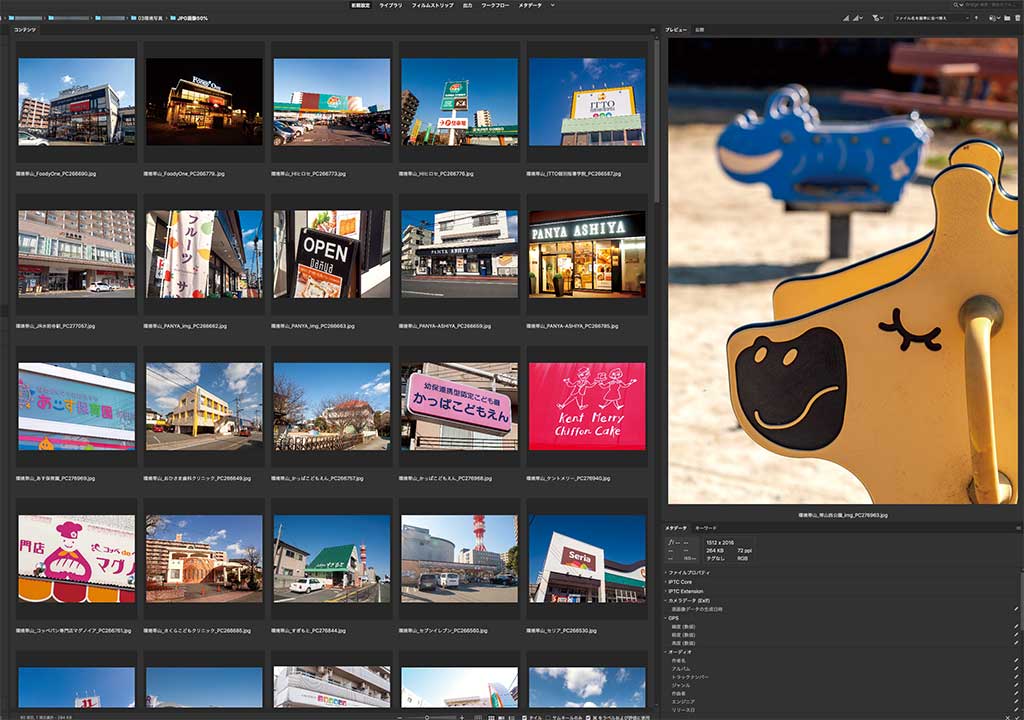Switch to the フィルムストリップ workspace

432,5
